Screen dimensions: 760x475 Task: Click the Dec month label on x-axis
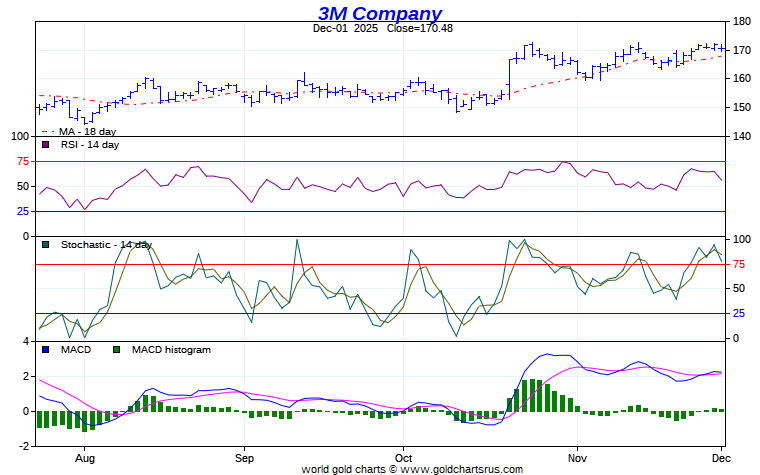point(721,458)
